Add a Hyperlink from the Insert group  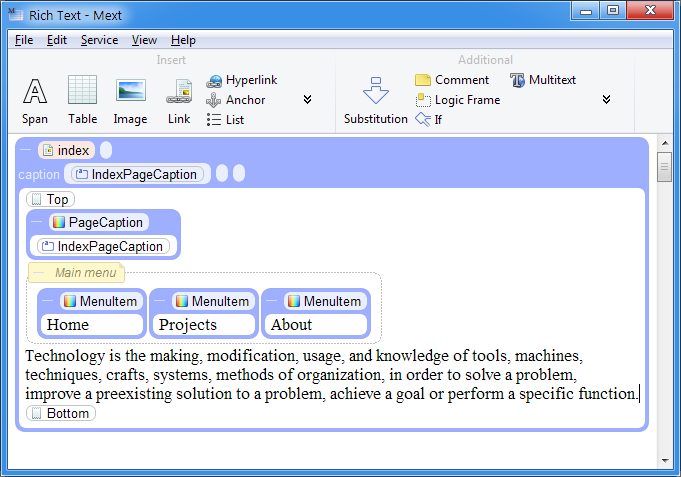click(x=242, y=80)
